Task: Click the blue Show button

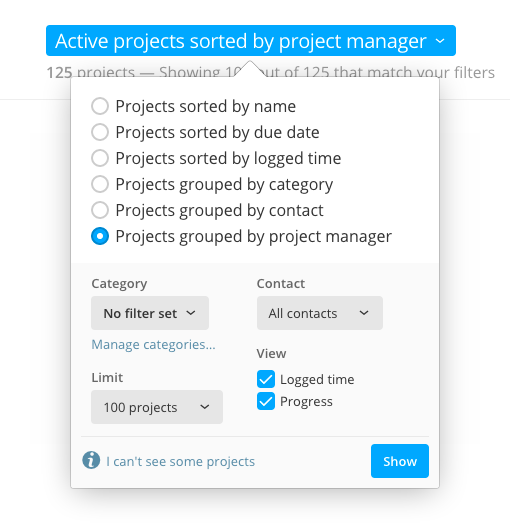Action: coord(400,461)
